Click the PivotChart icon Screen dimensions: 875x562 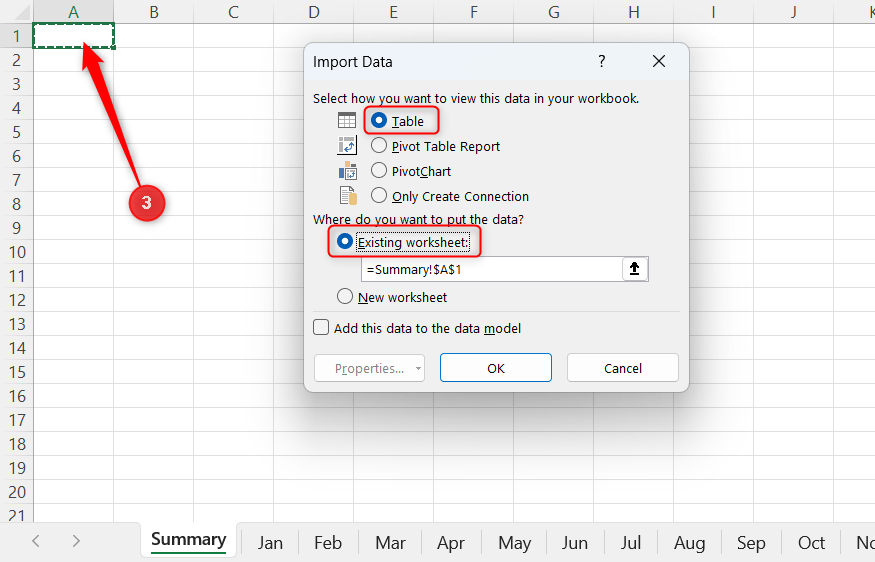348,171
